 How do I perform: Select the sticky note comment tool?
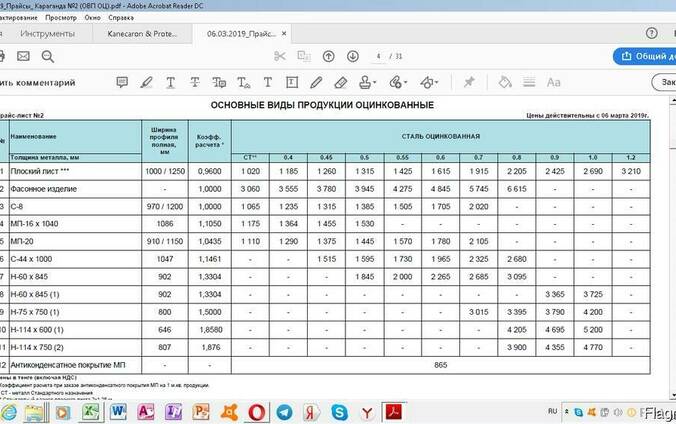[x=122, y=82]
